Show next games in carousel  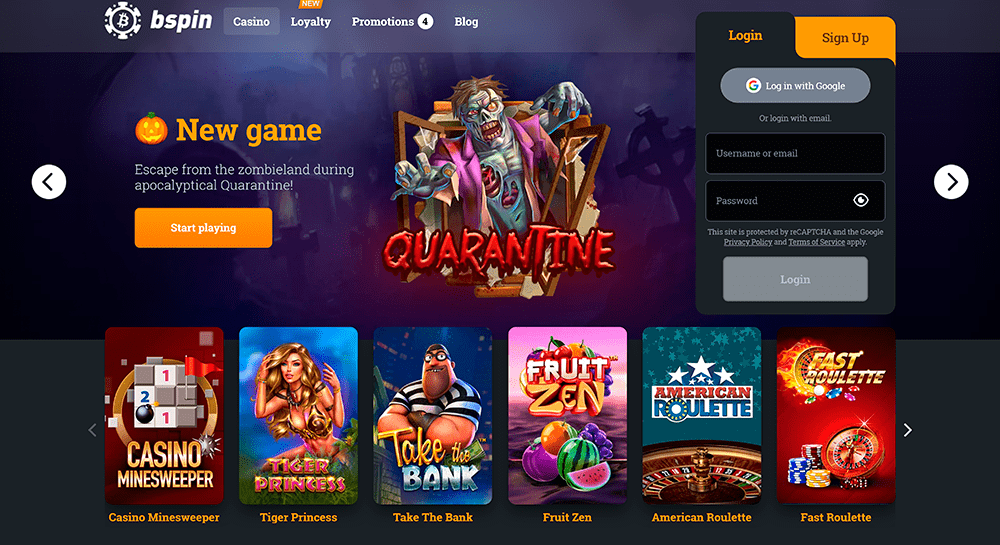pos(908,430)
